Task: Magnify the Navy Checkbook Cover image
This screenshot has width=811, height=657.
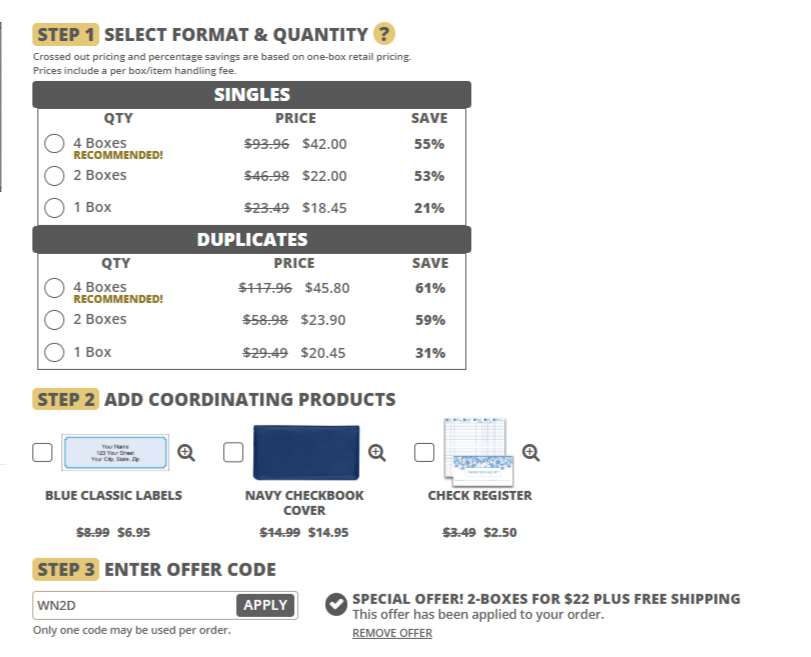Action: point(377,452)
